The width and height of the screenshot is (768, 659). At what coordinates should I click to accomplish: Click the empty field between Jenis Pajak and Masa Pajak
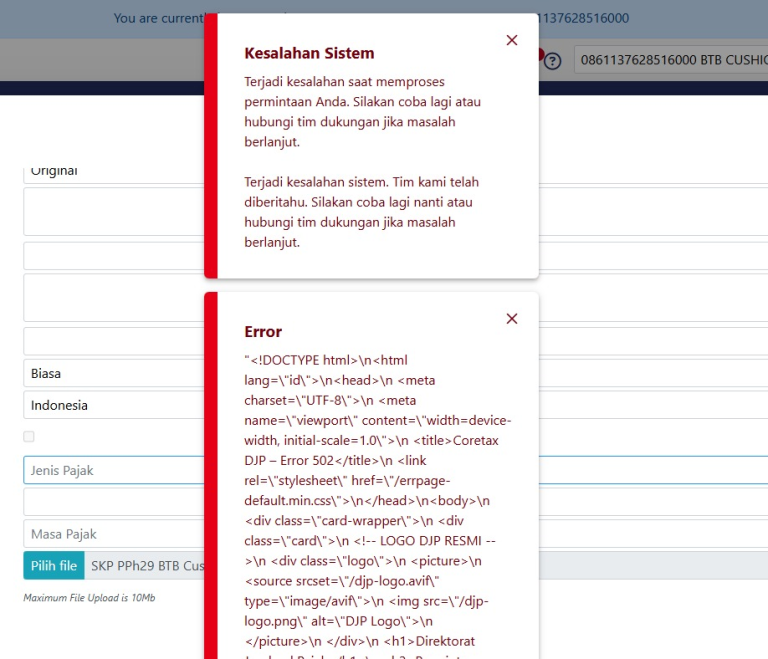[x=110, y=502]
